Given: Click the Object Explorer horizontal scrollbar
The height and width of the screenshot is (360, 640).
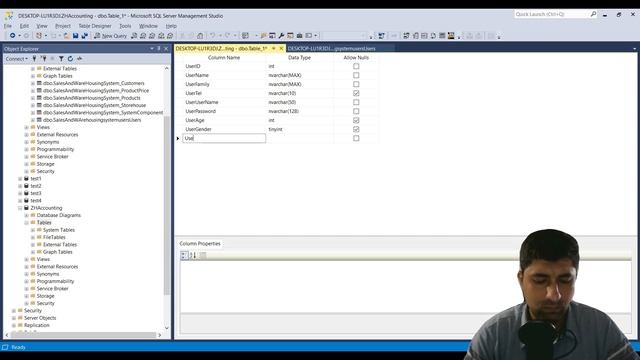Looking at the screenshot, I should click(x=83, y=335).
